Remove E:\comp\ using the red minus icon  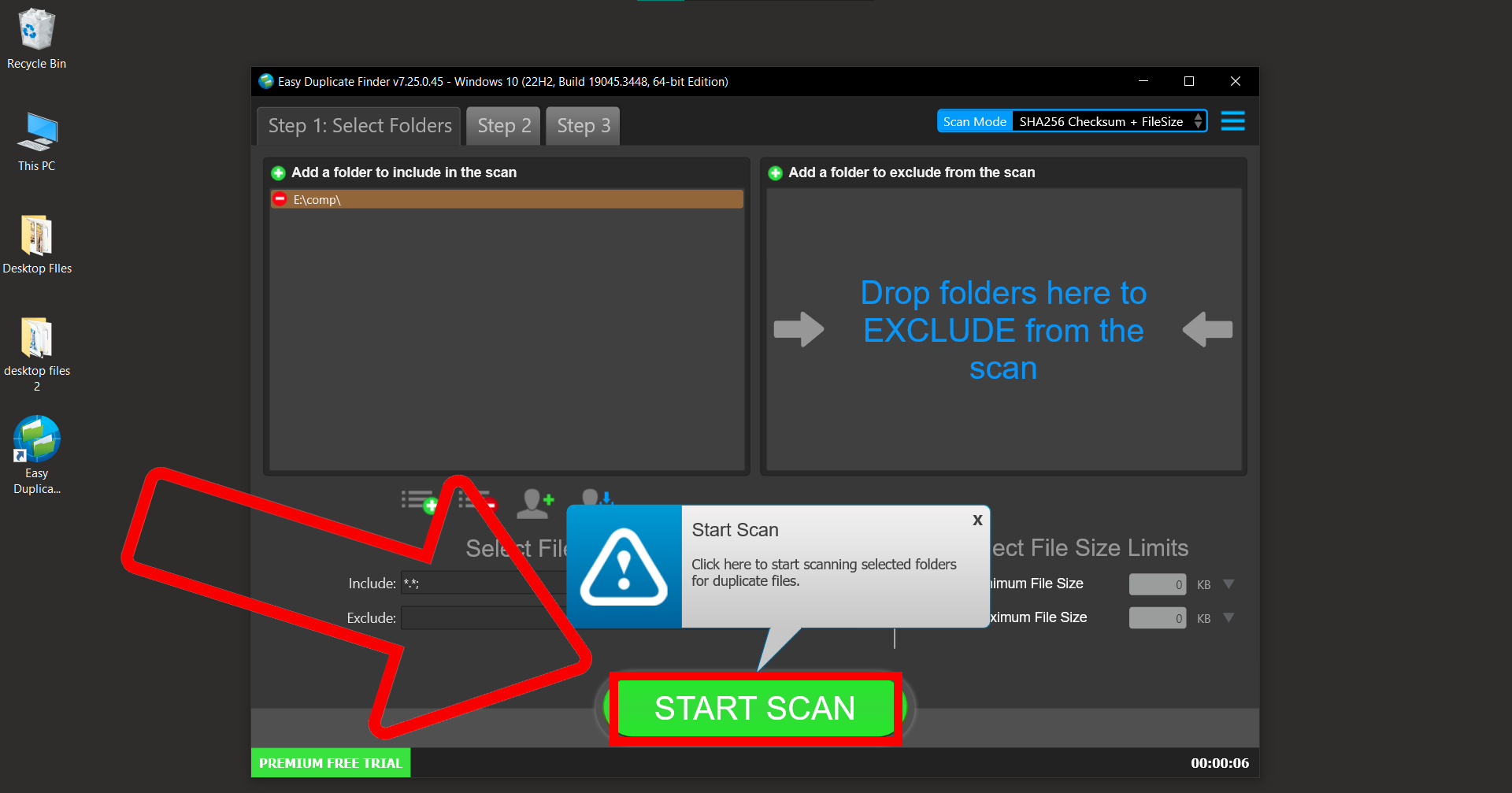(x=280, y=199)
